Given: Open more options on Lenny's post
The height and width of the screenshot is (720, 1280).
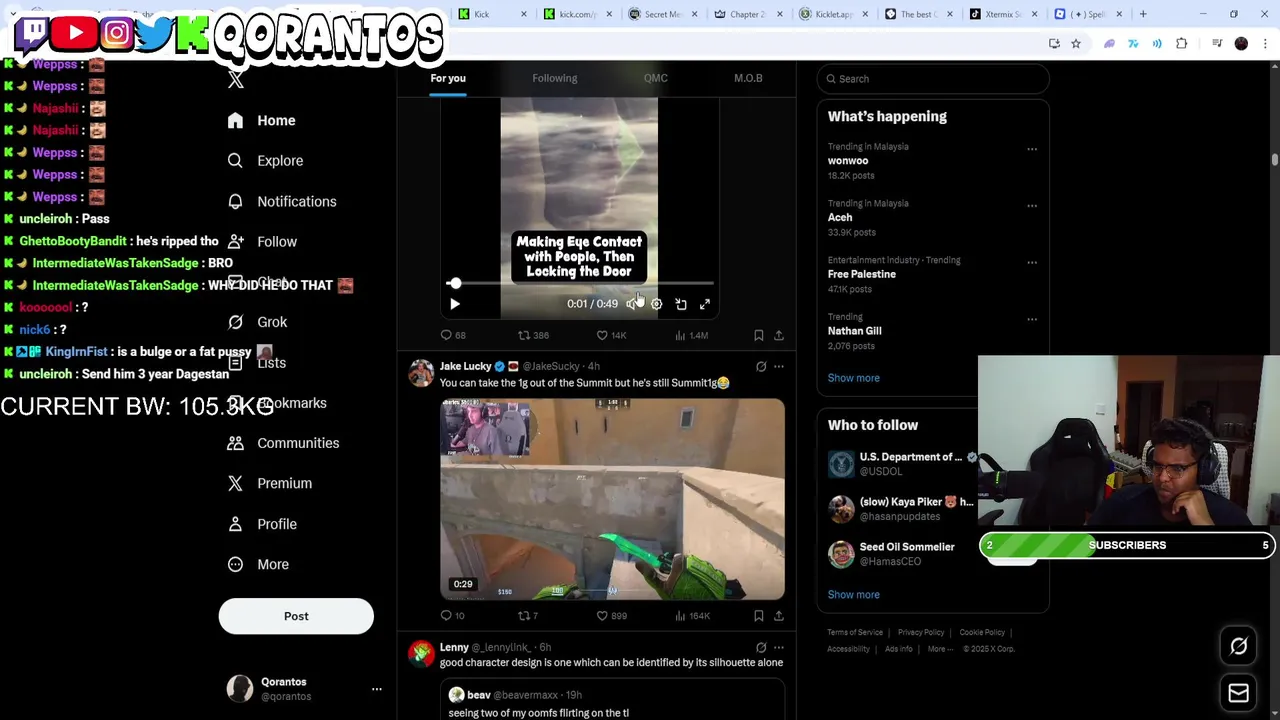Looking at the screenshot, I should 779,647.
